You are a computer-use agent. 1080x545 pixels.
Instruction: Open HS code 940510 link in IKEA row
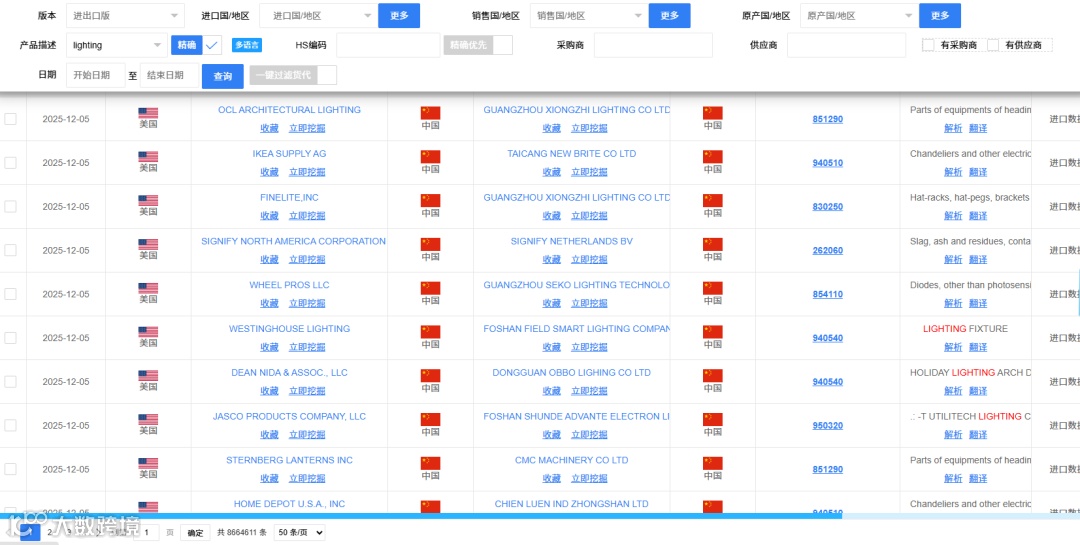tap(828, 163)
